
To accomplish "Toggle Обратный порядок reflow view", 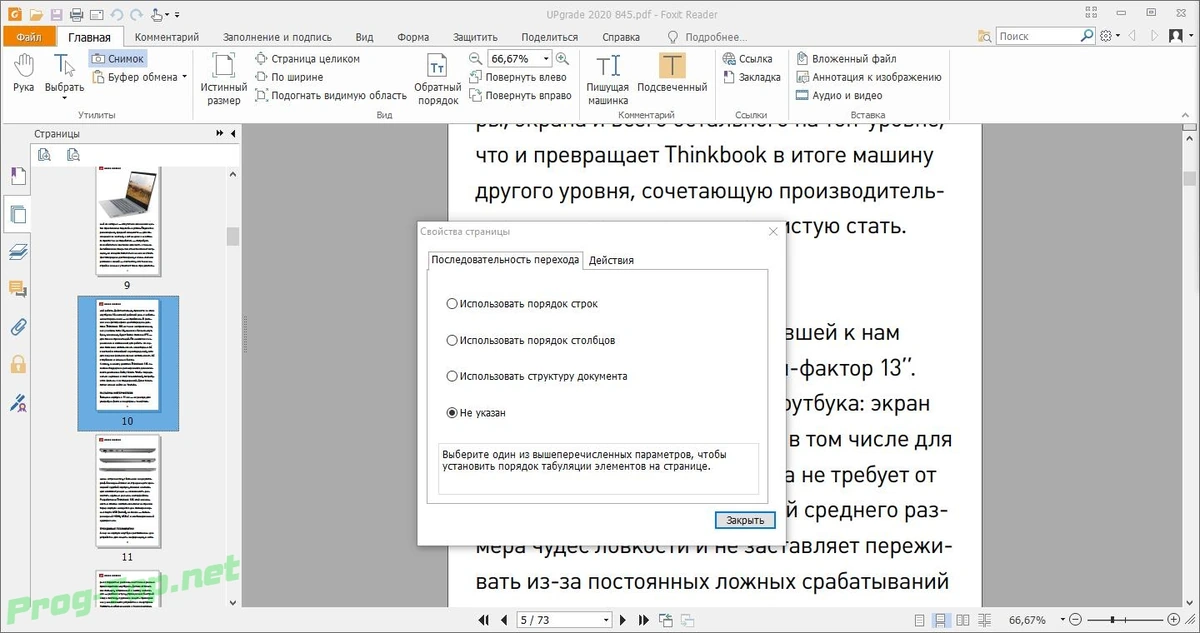I will (x=437, y=79).
